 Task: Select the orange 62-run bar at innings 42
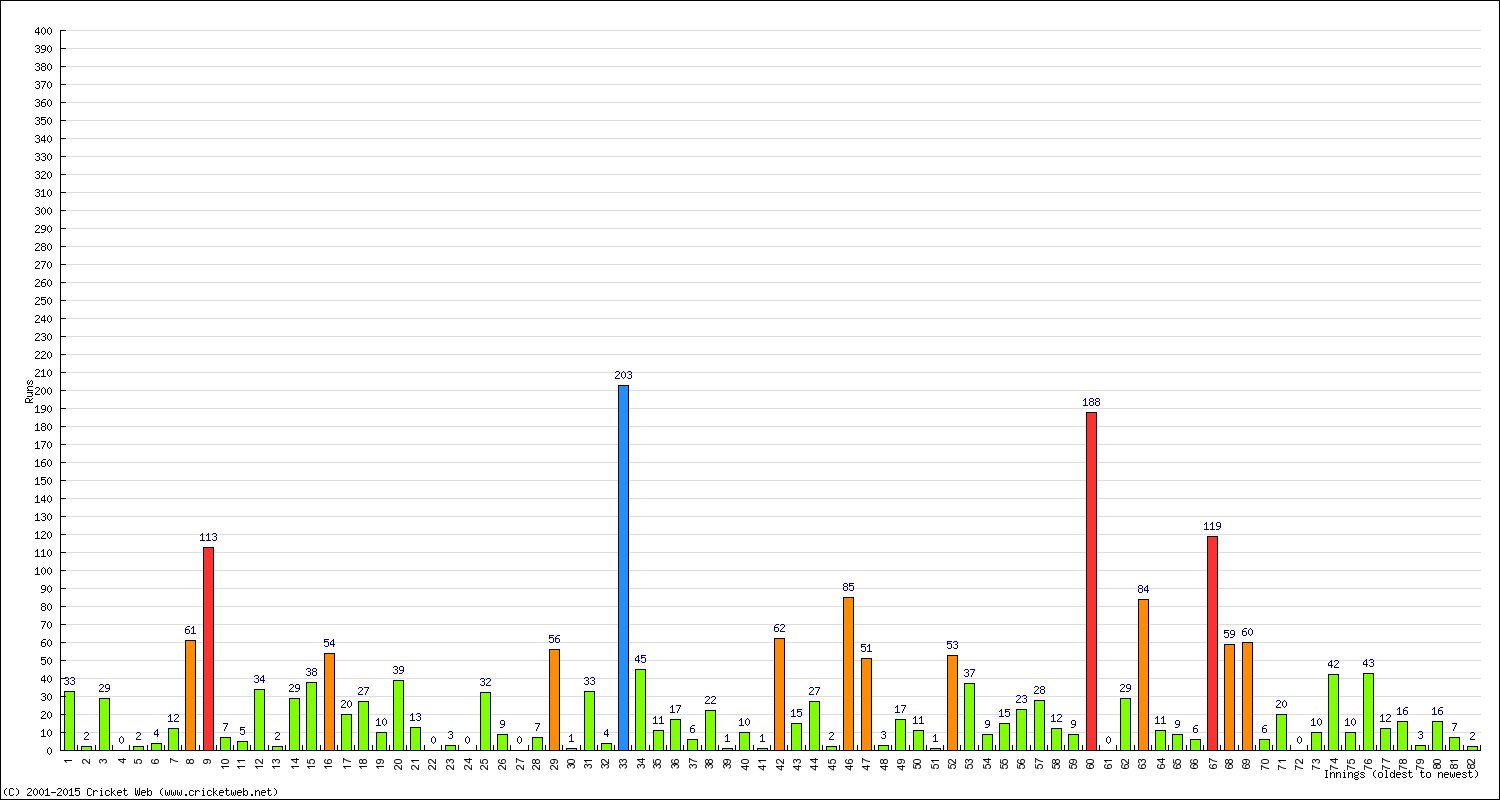779,694
